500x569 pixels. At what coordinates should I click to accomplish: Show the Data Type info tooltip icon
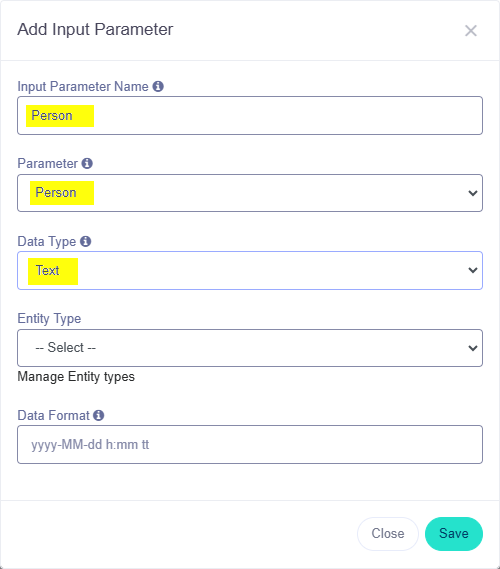click(85, 241)
